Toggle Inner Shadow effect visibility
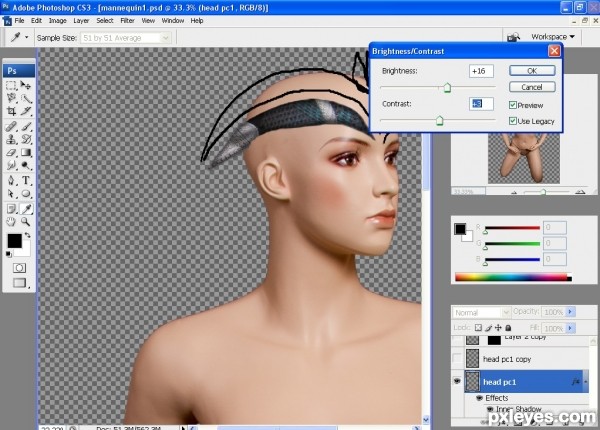The height and width of the screenshot is (430, 600). coord(489,409)
